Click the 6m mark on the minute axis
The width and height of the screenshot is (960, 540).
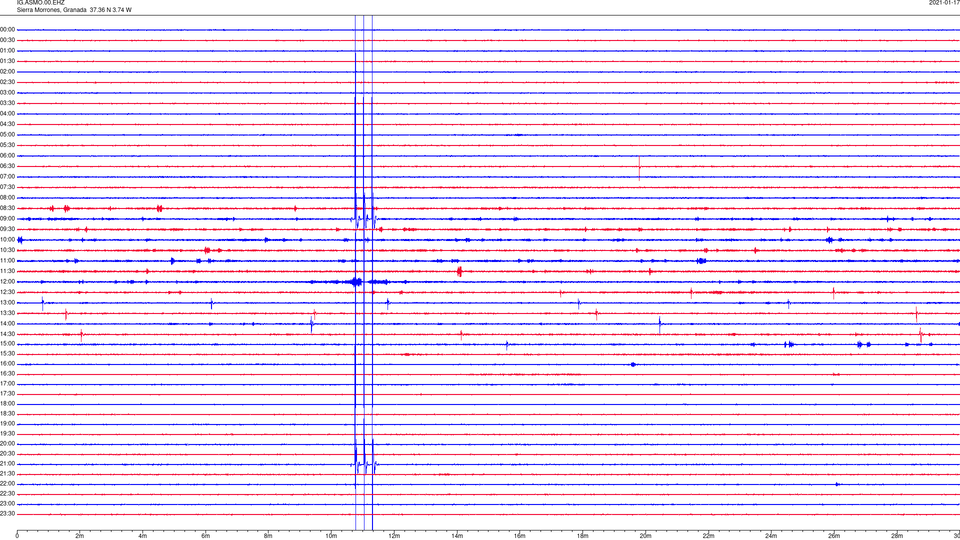205,536
